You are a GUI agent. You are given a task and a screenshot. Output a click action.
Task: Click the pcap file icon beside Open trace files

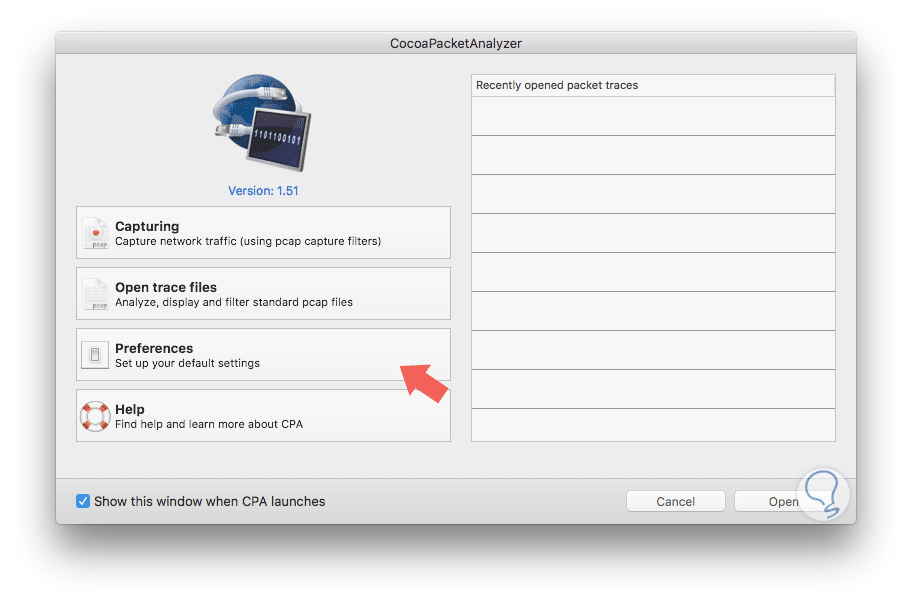[x=95, y=294]
